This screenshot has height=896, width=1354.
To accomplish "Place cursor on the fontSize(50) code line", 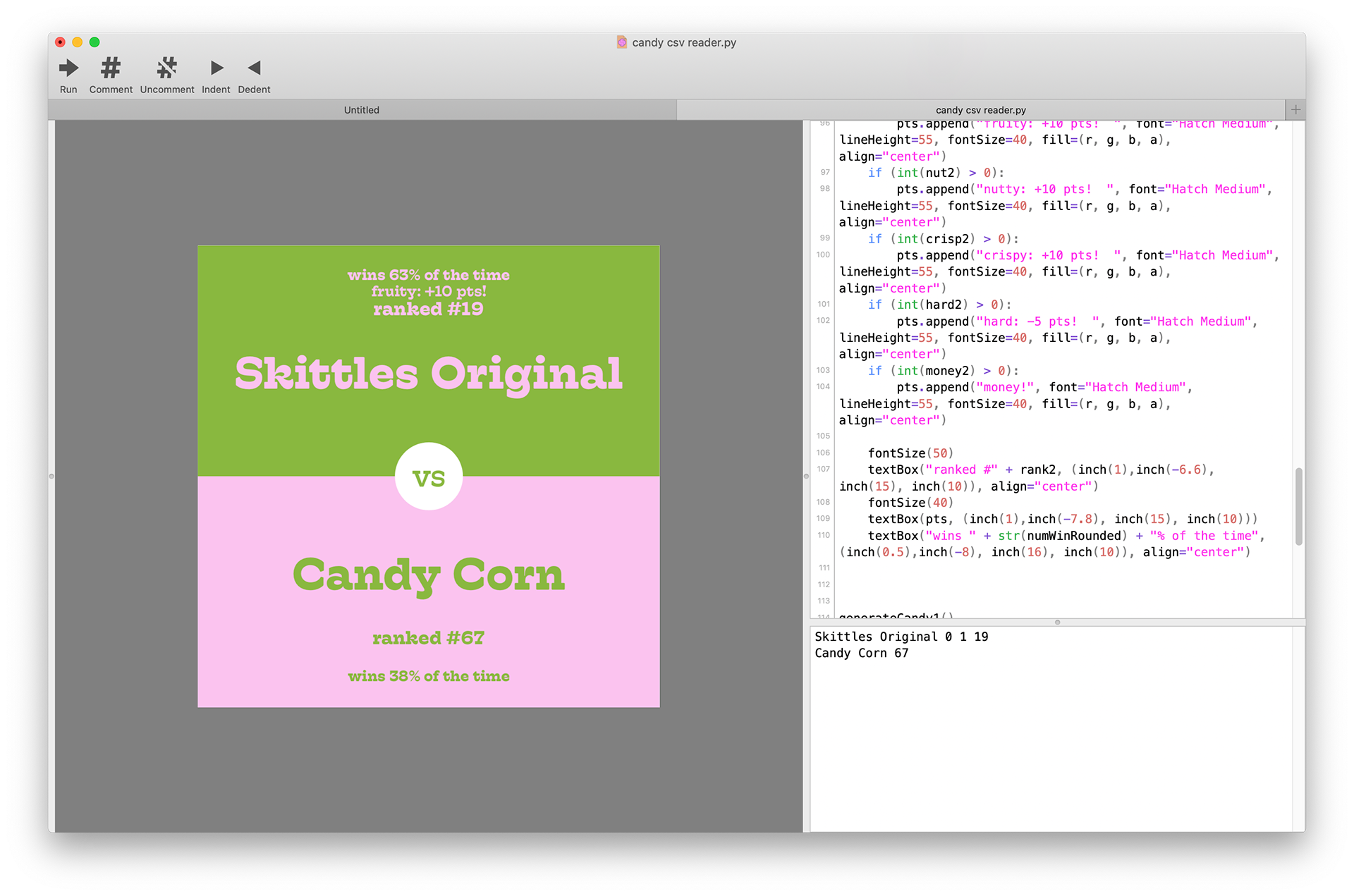I will (x=910, y=453).
